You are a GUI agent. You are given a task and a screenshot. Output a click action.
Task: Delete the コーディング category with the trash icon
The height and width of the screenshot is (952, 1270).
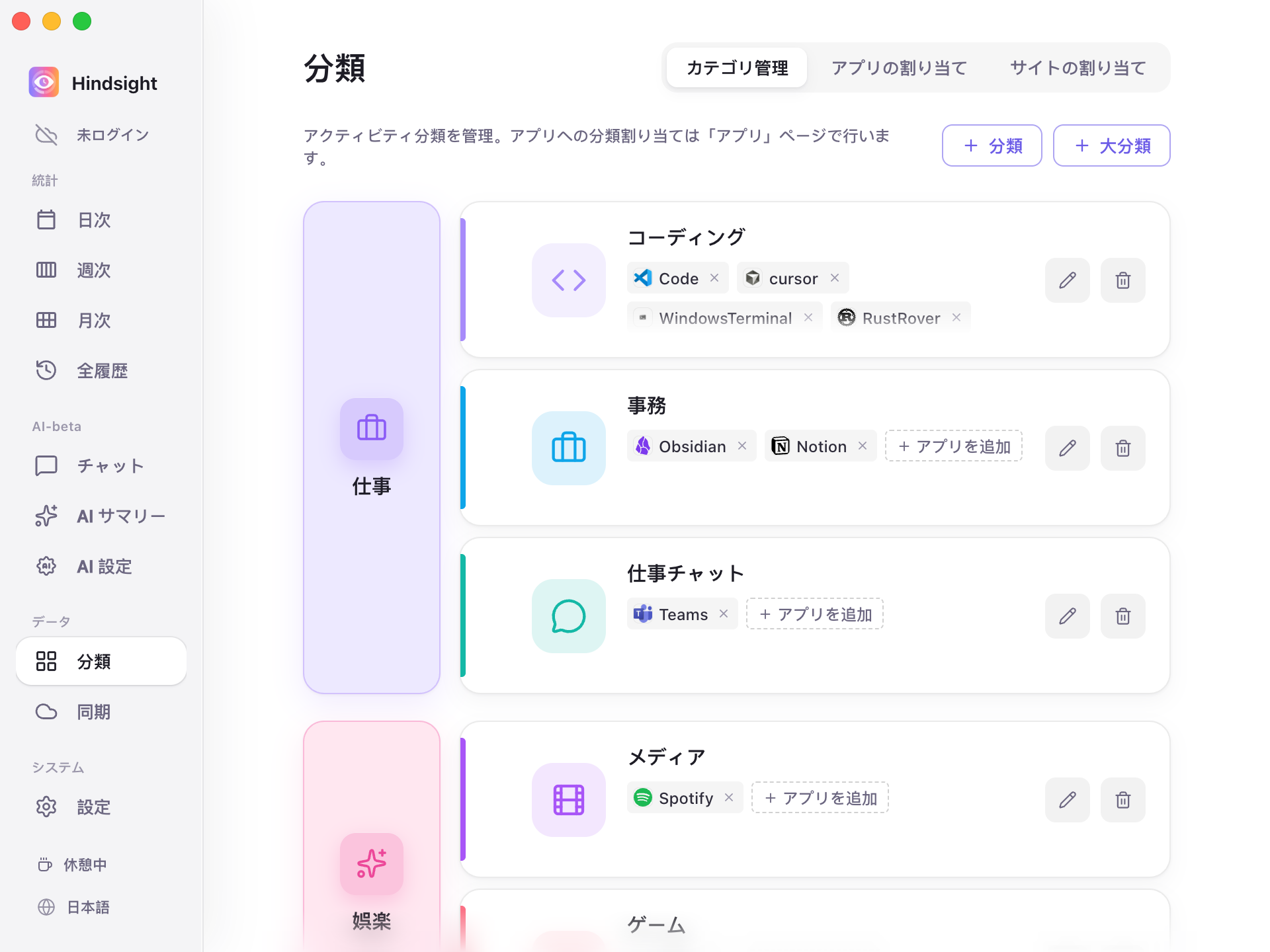pos(1122,280)
